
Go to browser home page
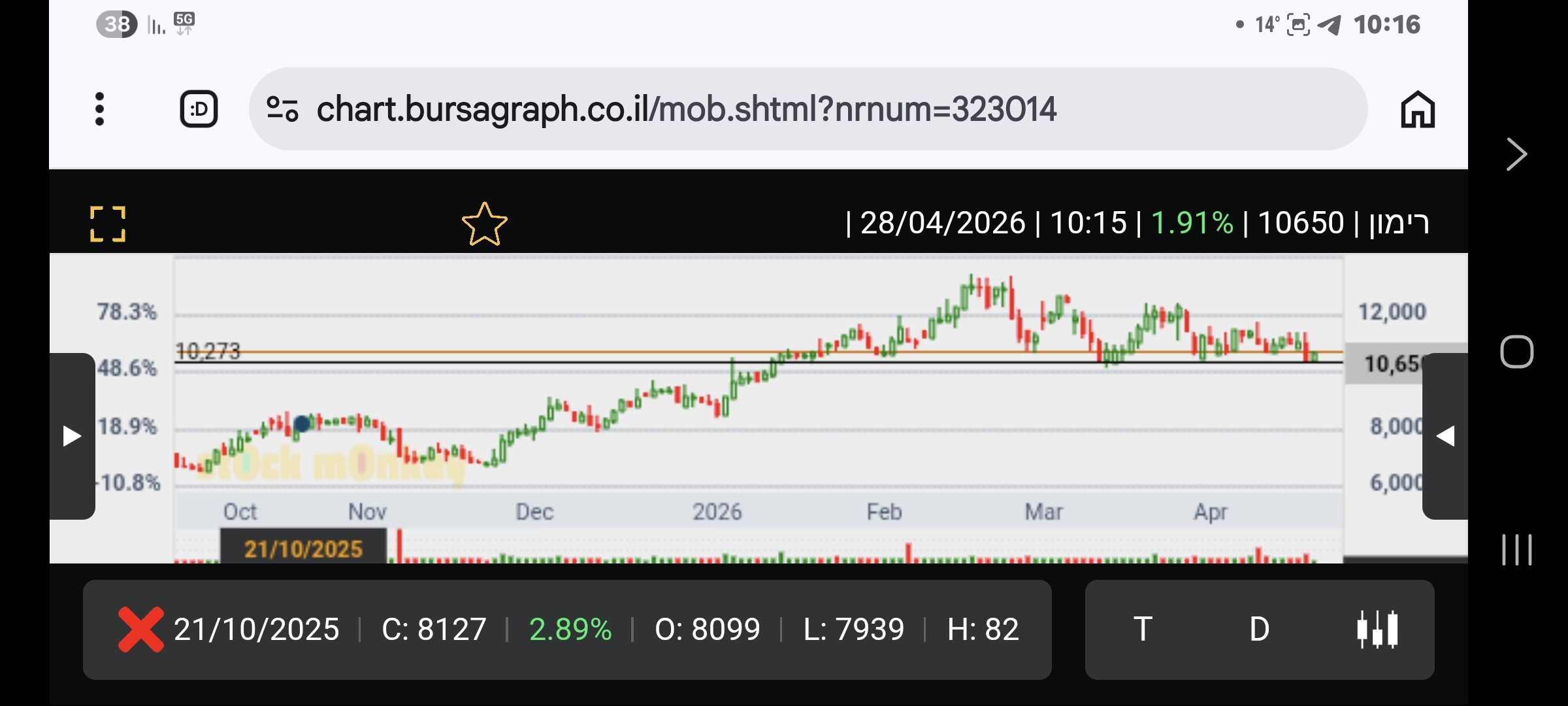[1417, 109]
